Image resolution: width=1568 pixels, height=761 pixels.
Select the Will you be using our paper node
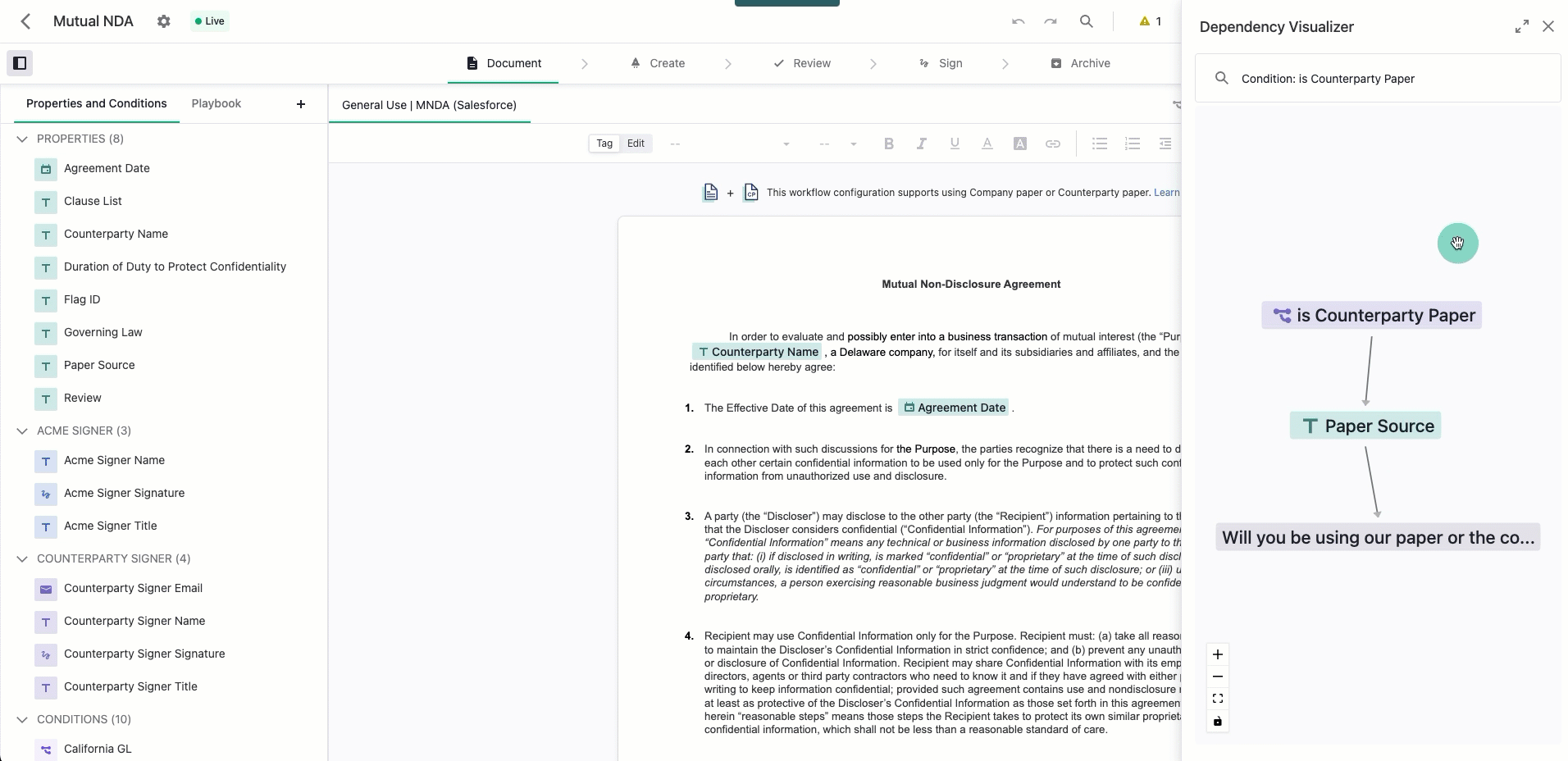pyautogui.click(x=1378, y=538)
